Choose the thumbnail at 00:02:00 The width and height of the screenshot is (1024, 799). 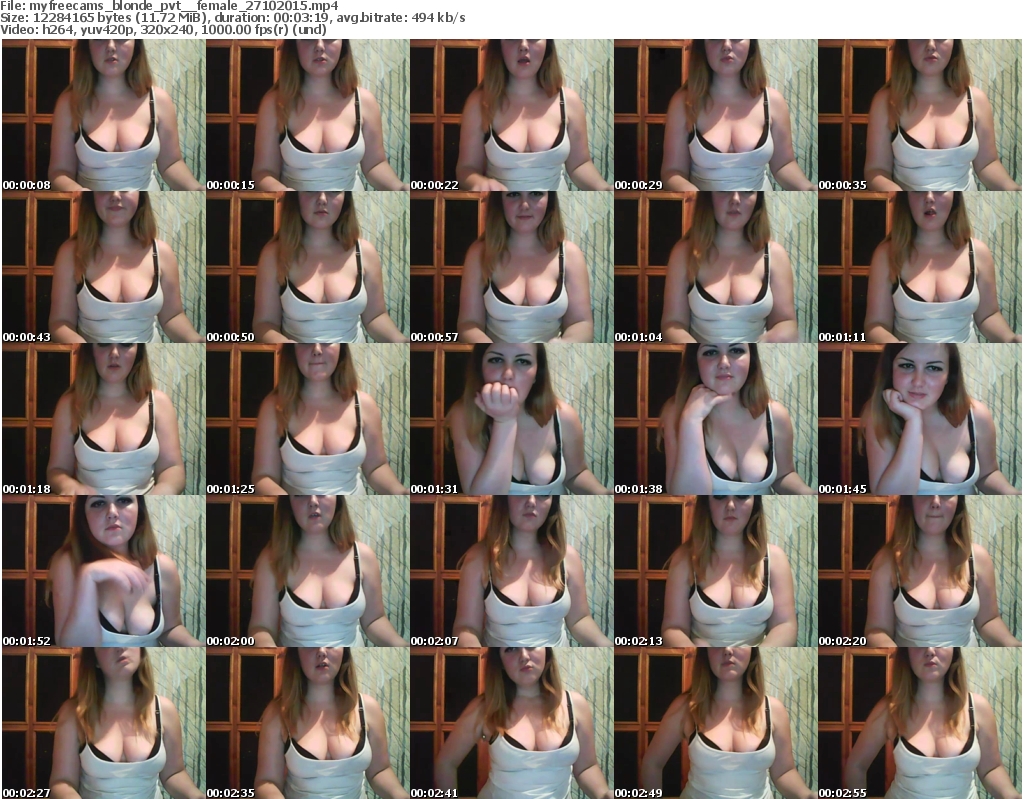click(x=308, y=572)
